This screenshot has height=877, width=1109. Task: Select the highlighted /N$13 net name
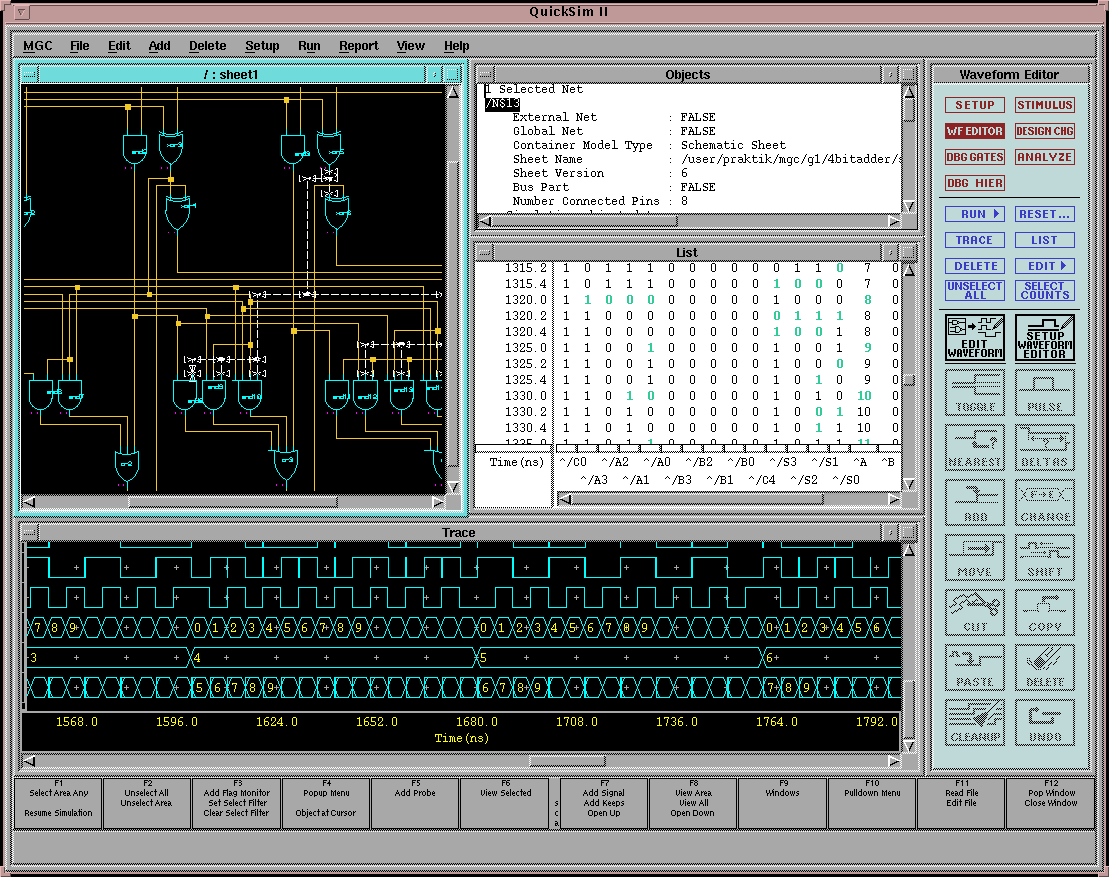click(x=502, y=103)
